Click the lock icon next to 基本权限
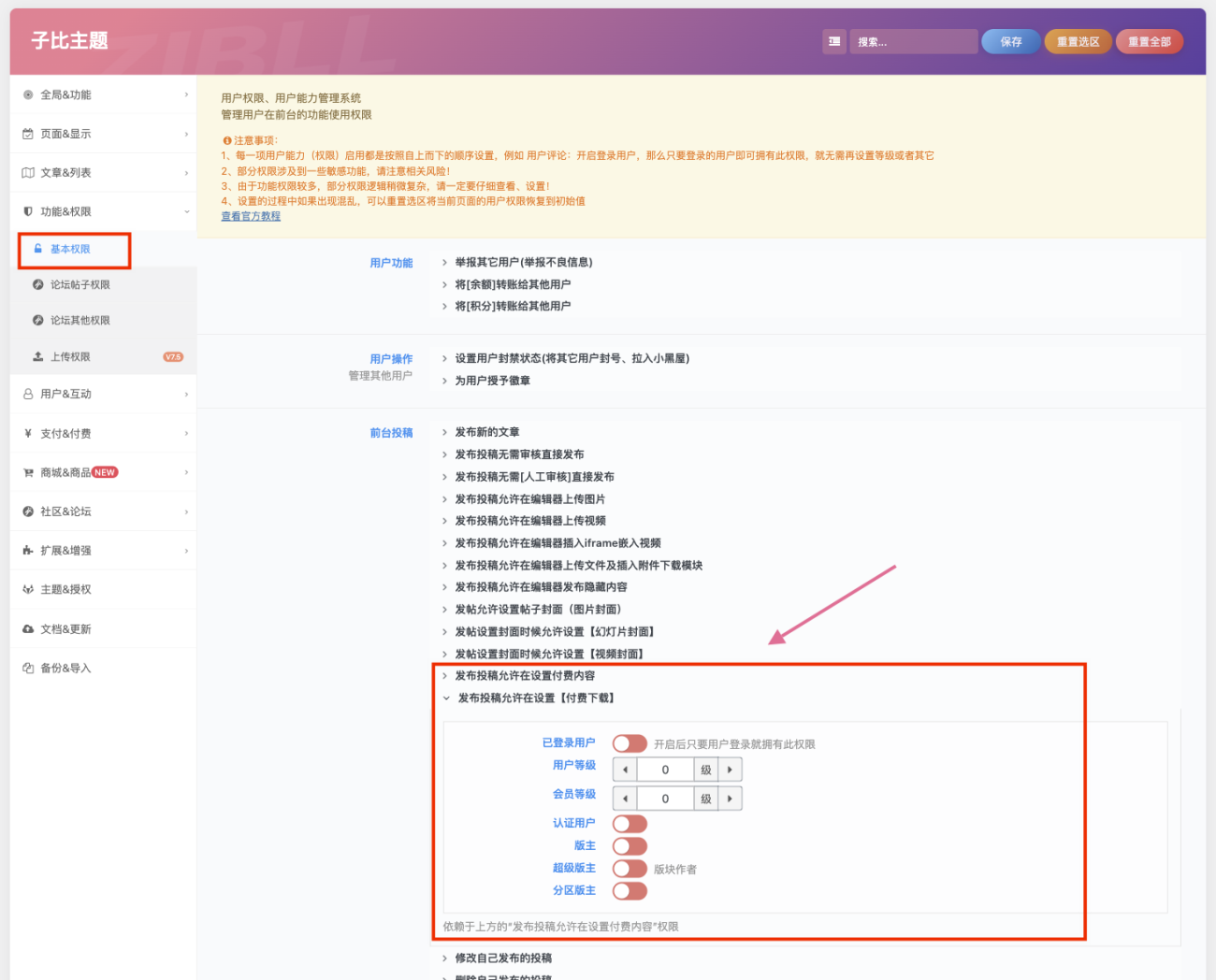This screenshot has height=980, width=1216. tap(37, 249)
